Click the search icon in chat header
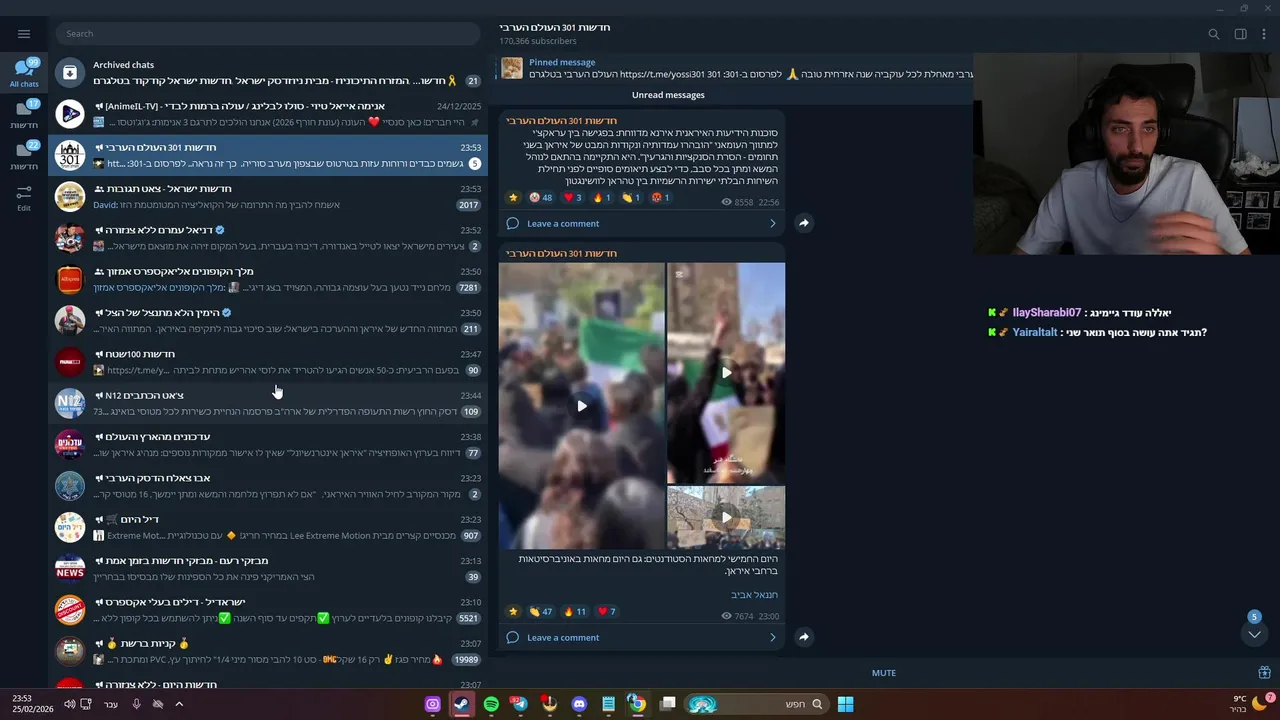The image size is (1280, 720). click(1214, 34)
